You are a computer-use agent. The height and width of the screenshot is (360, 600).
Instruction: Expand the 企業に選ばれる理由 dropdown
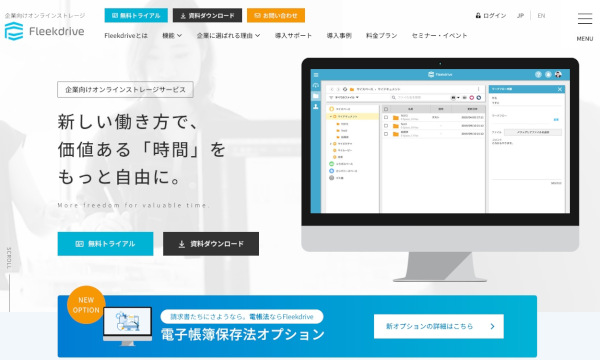[x=228, y=36]
